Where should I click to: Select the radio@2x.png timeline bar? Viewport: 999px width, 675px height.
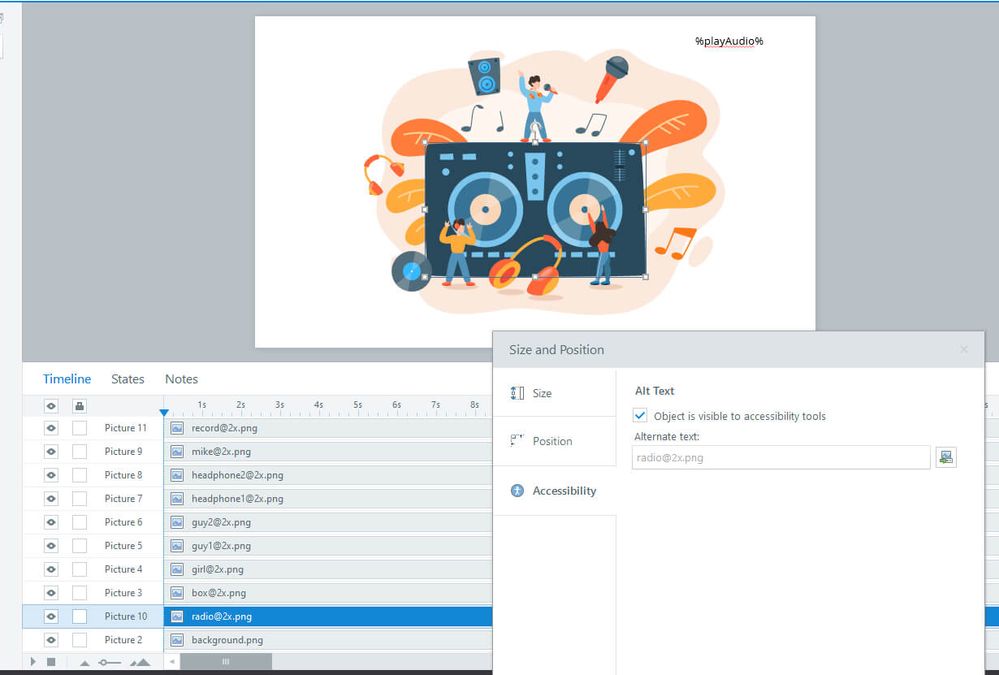[x=328, y=617]
